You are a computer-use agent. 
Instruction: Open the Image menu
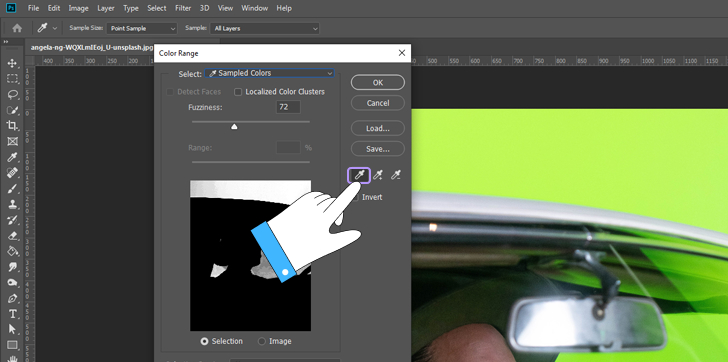click(x=78, y=8)
